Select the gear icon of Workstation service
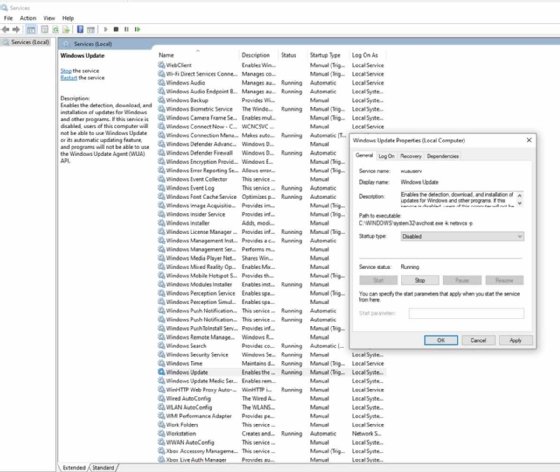 (x=161, y=433)
